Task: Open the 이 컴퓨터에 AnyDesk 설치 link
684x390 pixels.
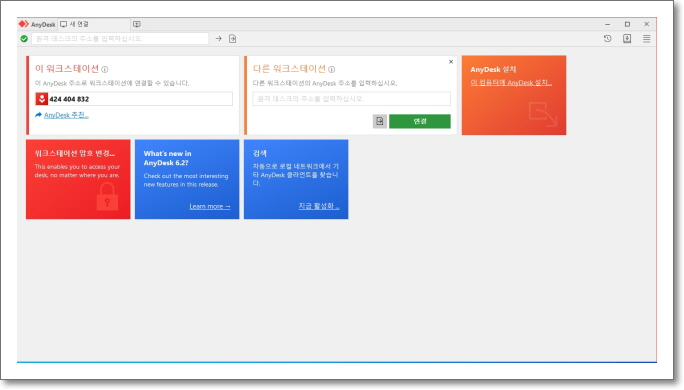Action: coord(511,83)
